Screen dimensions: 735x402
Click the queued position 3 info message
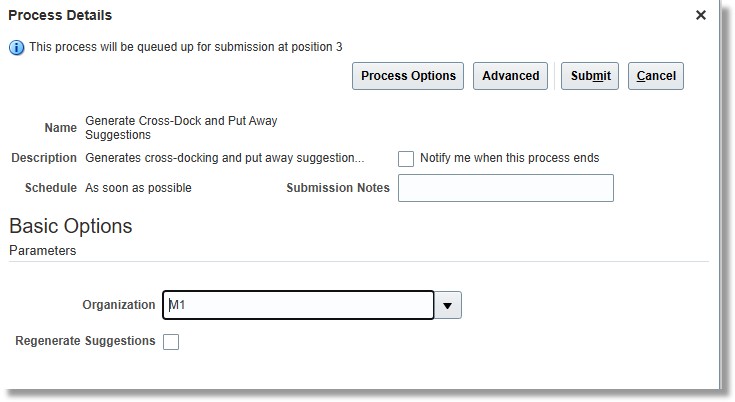pyautogui.click(x=186, y=47)
